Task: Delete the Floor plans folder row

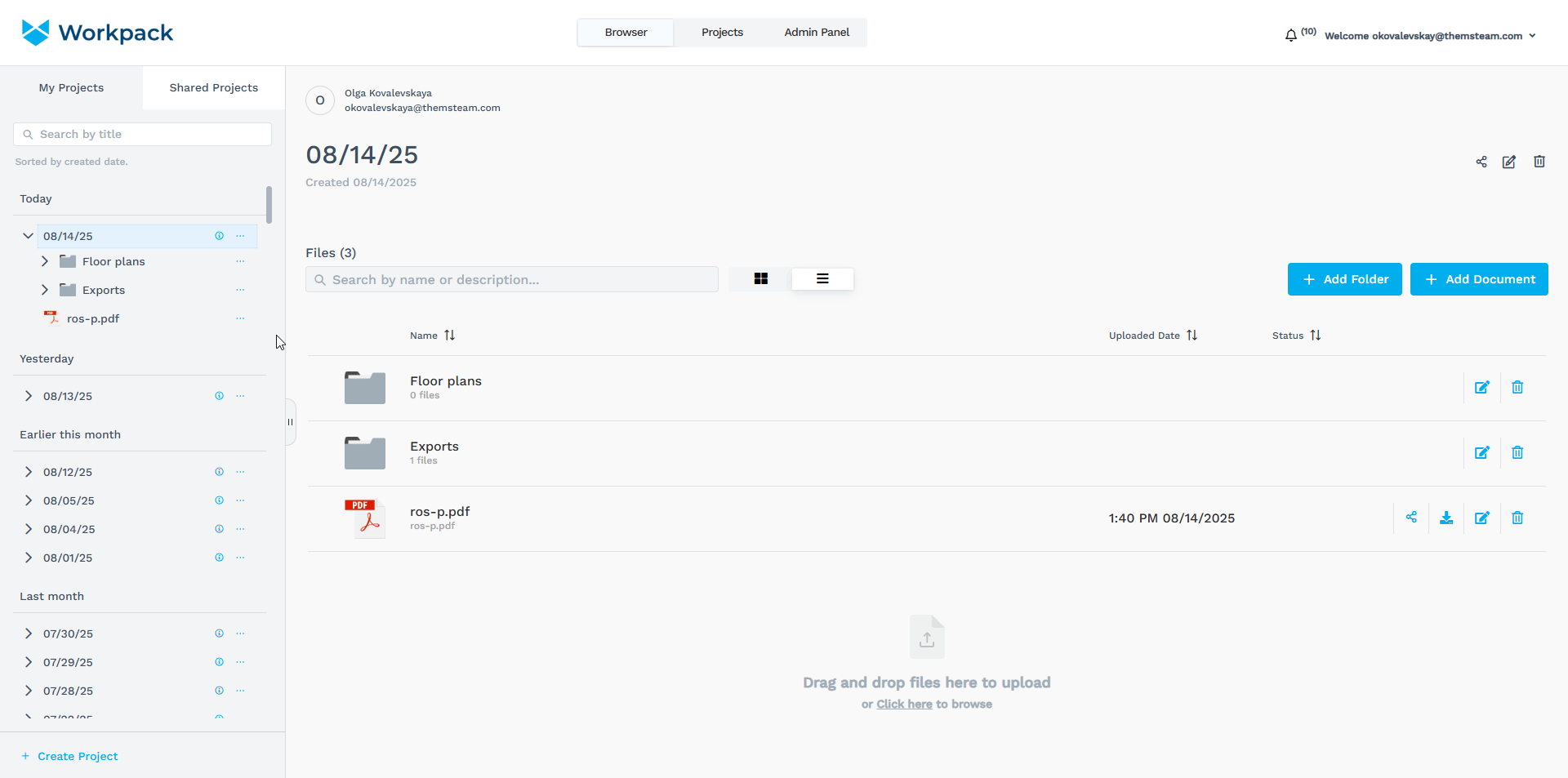Action: [x=1517, y=387]
